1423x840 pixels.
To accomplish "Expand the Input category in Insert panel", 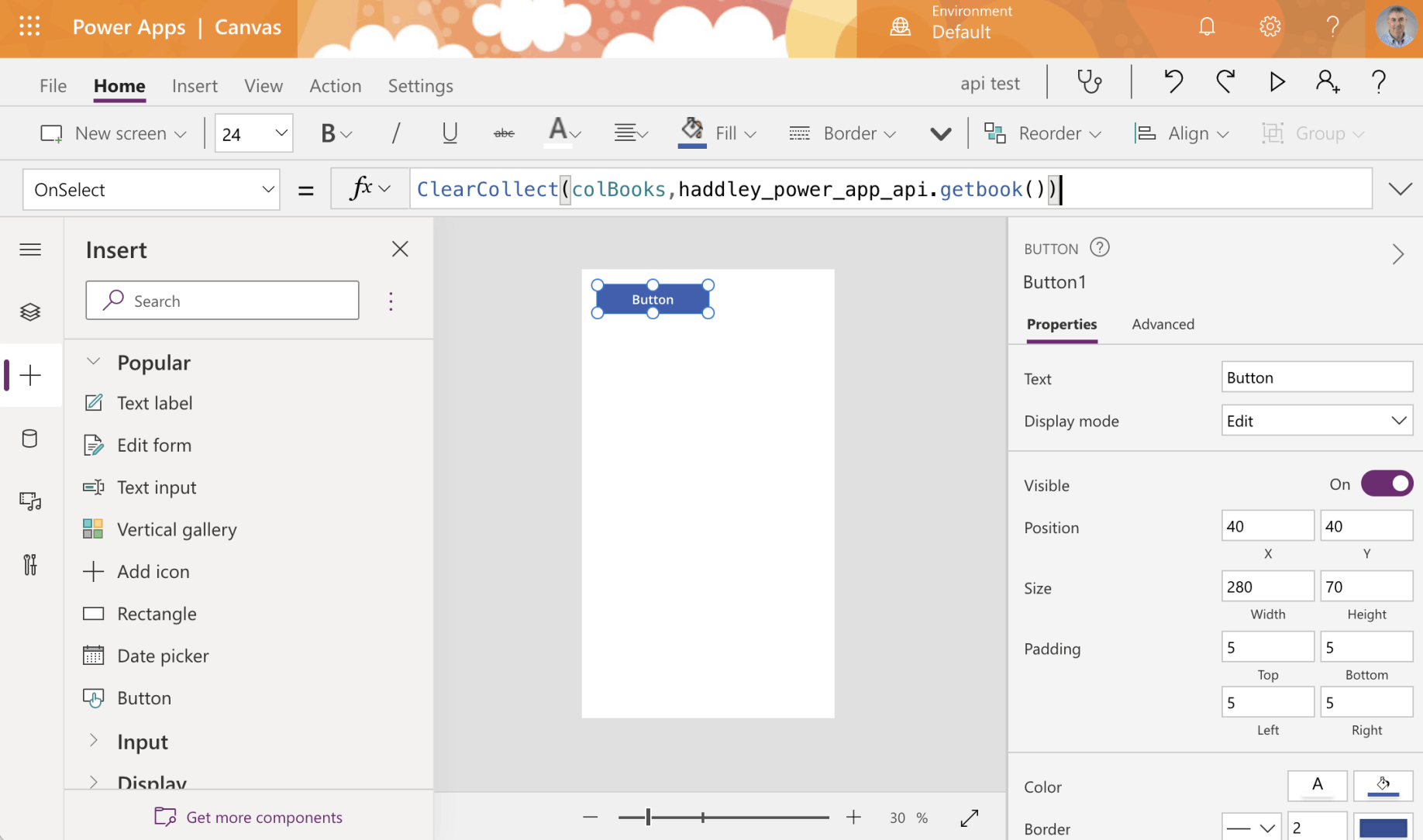I will coord(143,742).
